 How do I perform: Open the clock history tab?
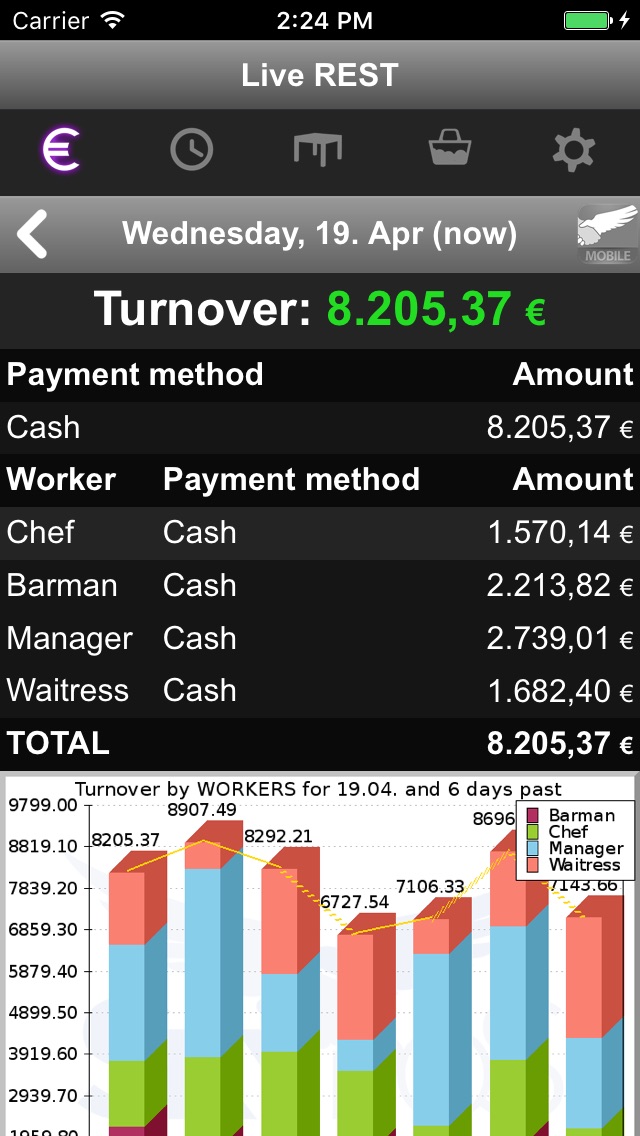click(x=191, y=150)
